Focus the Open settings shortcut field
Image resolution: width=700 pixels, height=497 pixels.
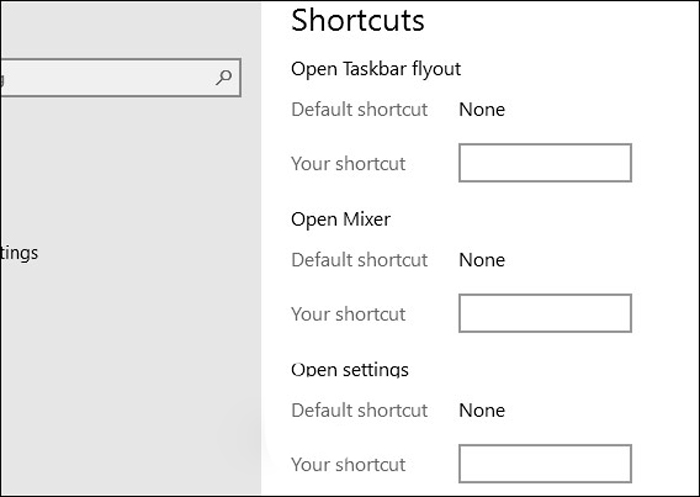(544, 464)
